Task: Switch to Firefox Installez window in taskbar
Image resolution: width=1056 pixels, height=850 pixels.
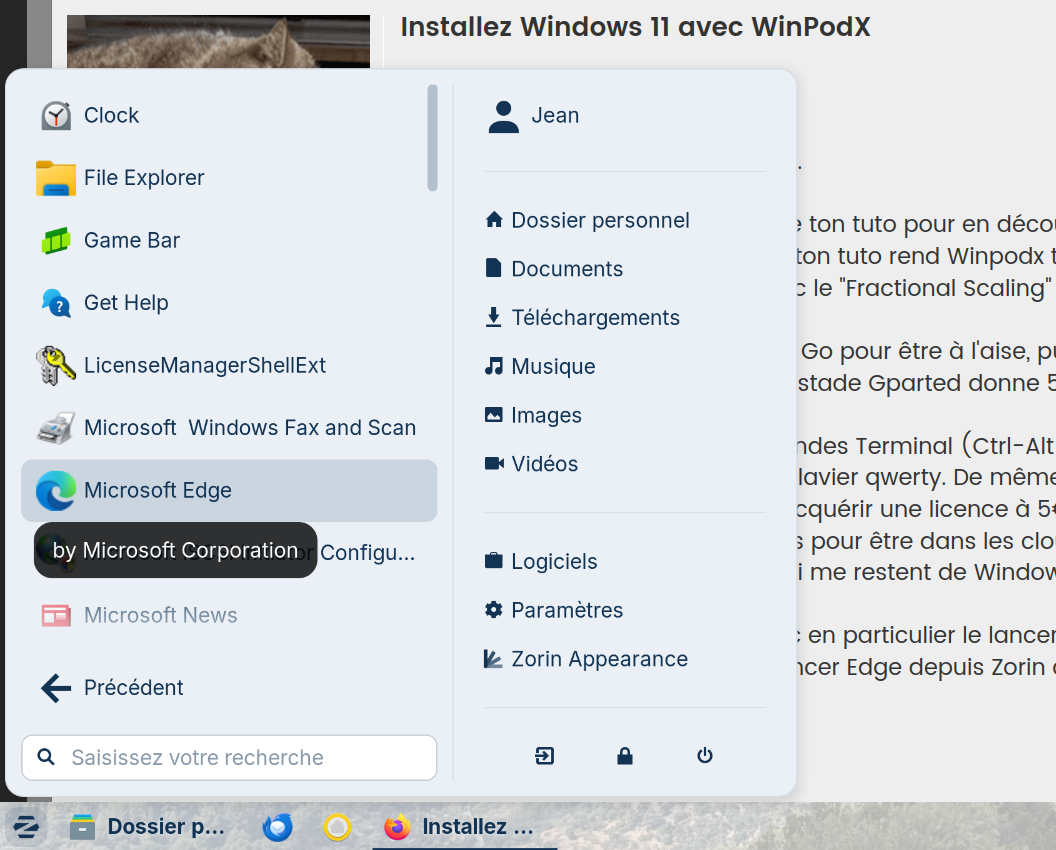Action: pyautogui.click(x=465, y=827)
